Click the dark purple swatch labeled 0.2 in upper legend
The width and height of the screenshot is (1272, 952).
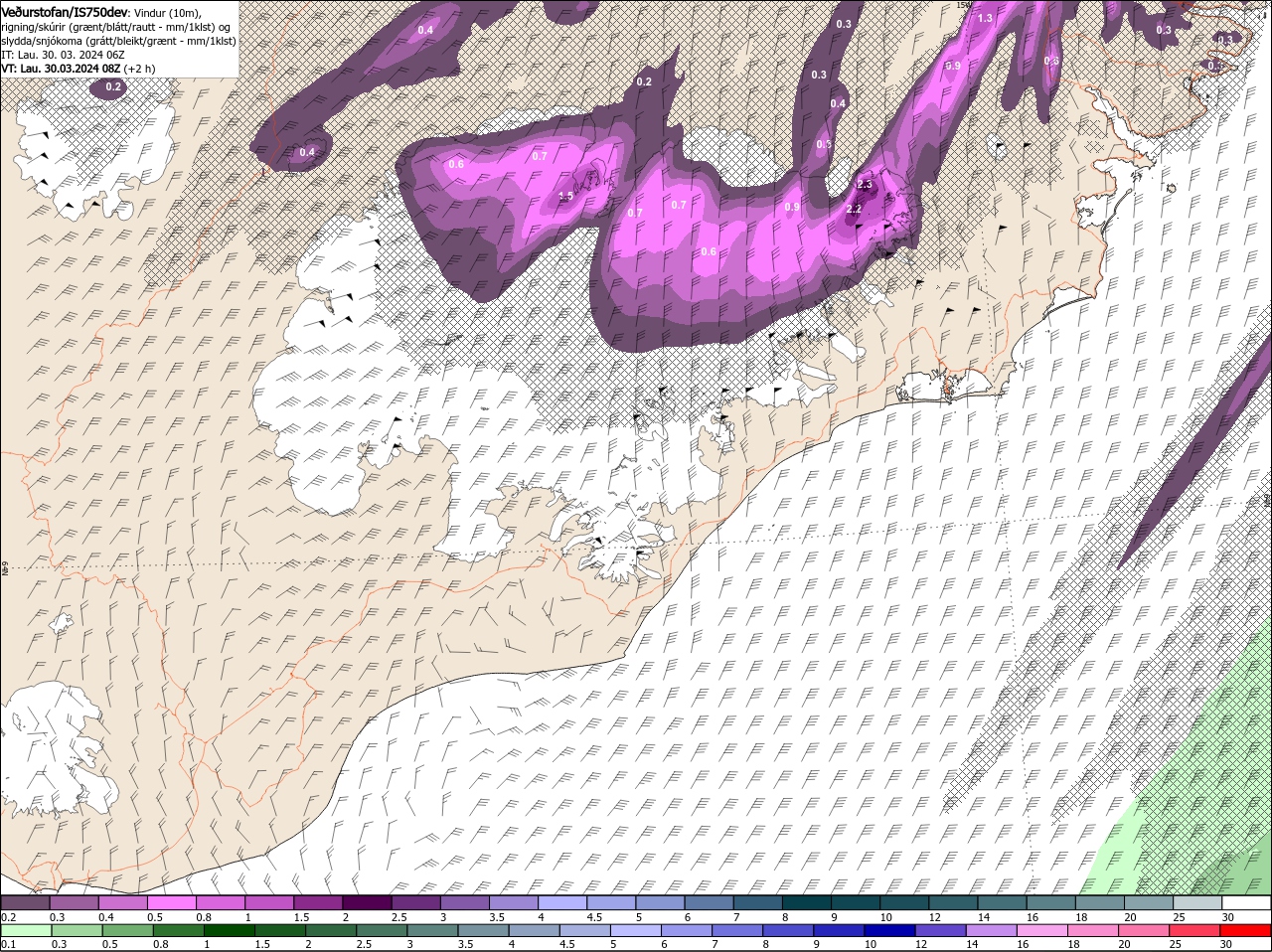coord(25,902)
